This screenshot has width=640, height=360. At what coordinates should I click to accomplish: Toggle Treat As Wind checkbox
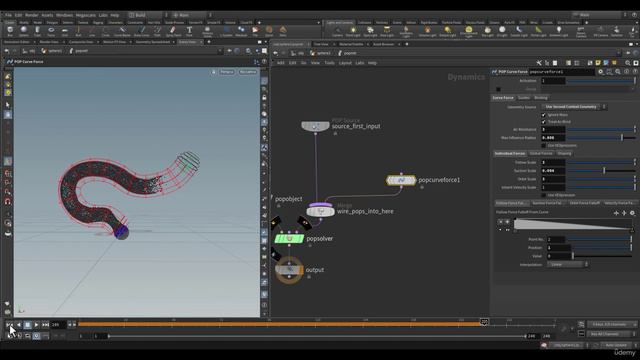543,122
